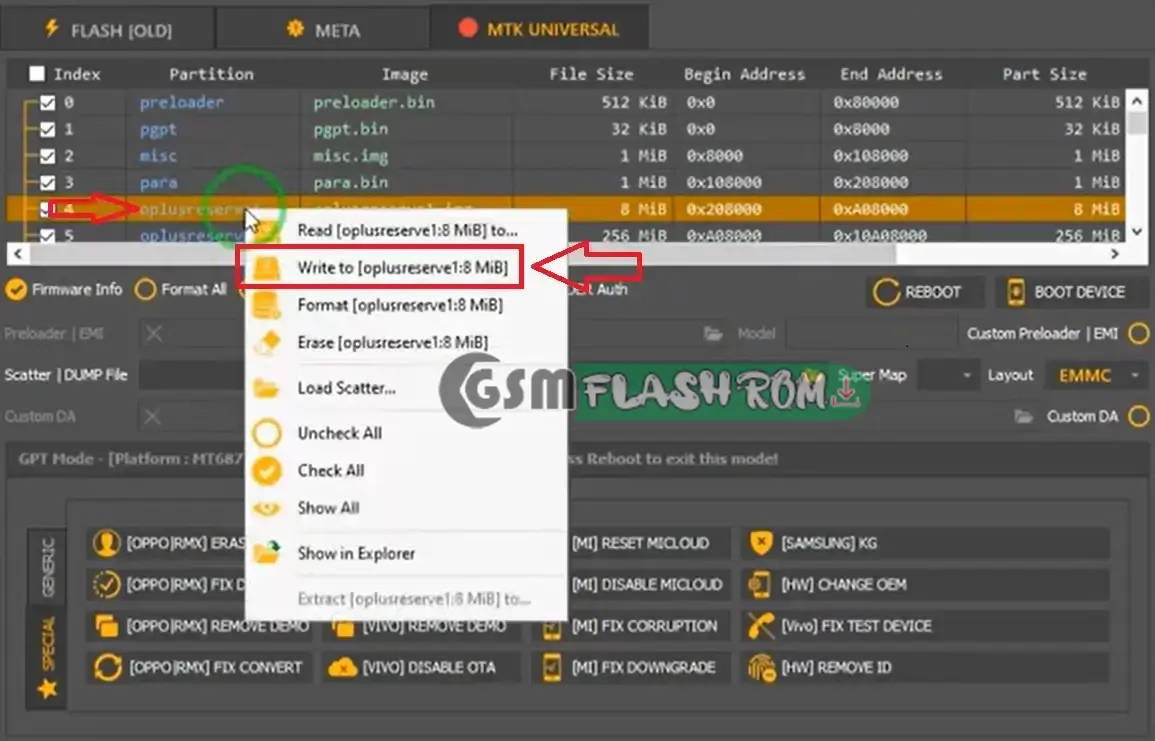
Task: Click the Samsung KG shield icon
Action: click(x=761, y=543)
